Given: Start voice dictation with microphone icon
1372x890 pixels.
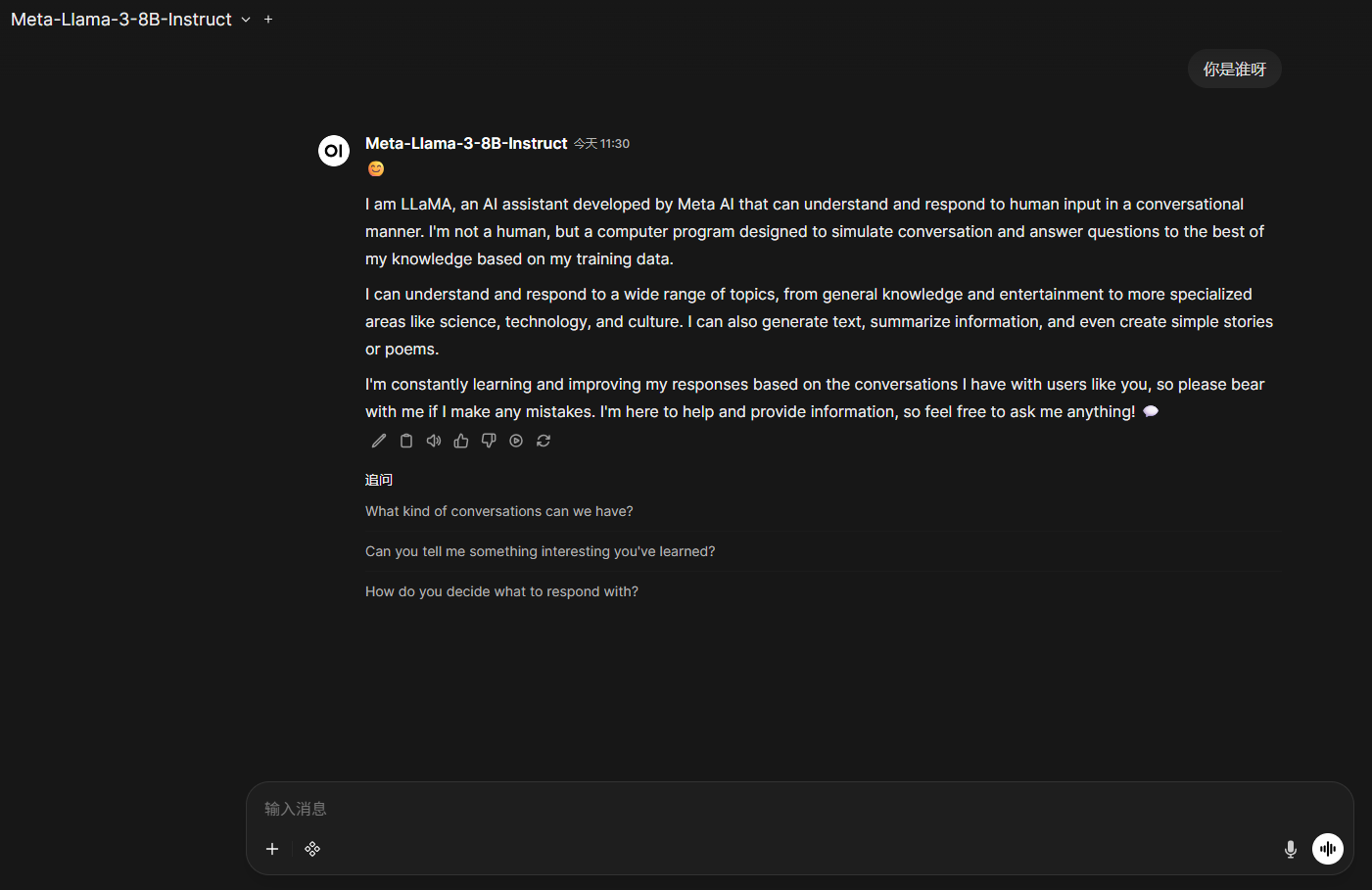Looking at the screenshot, I should pyautogui.click(x=1291, y=849).
